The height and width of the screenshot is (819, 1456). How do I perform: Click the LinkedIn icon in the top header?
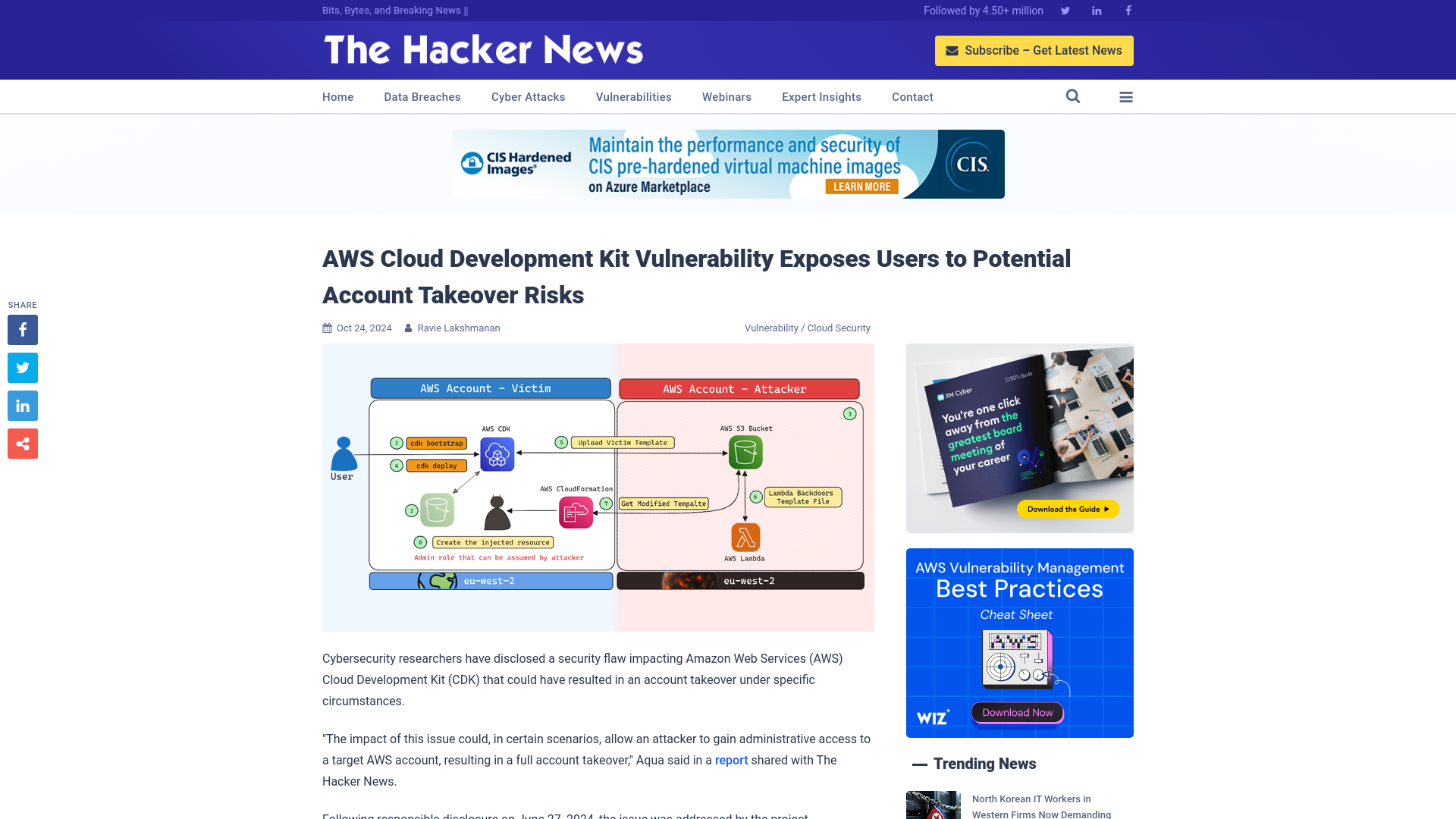click(1096, 10)
